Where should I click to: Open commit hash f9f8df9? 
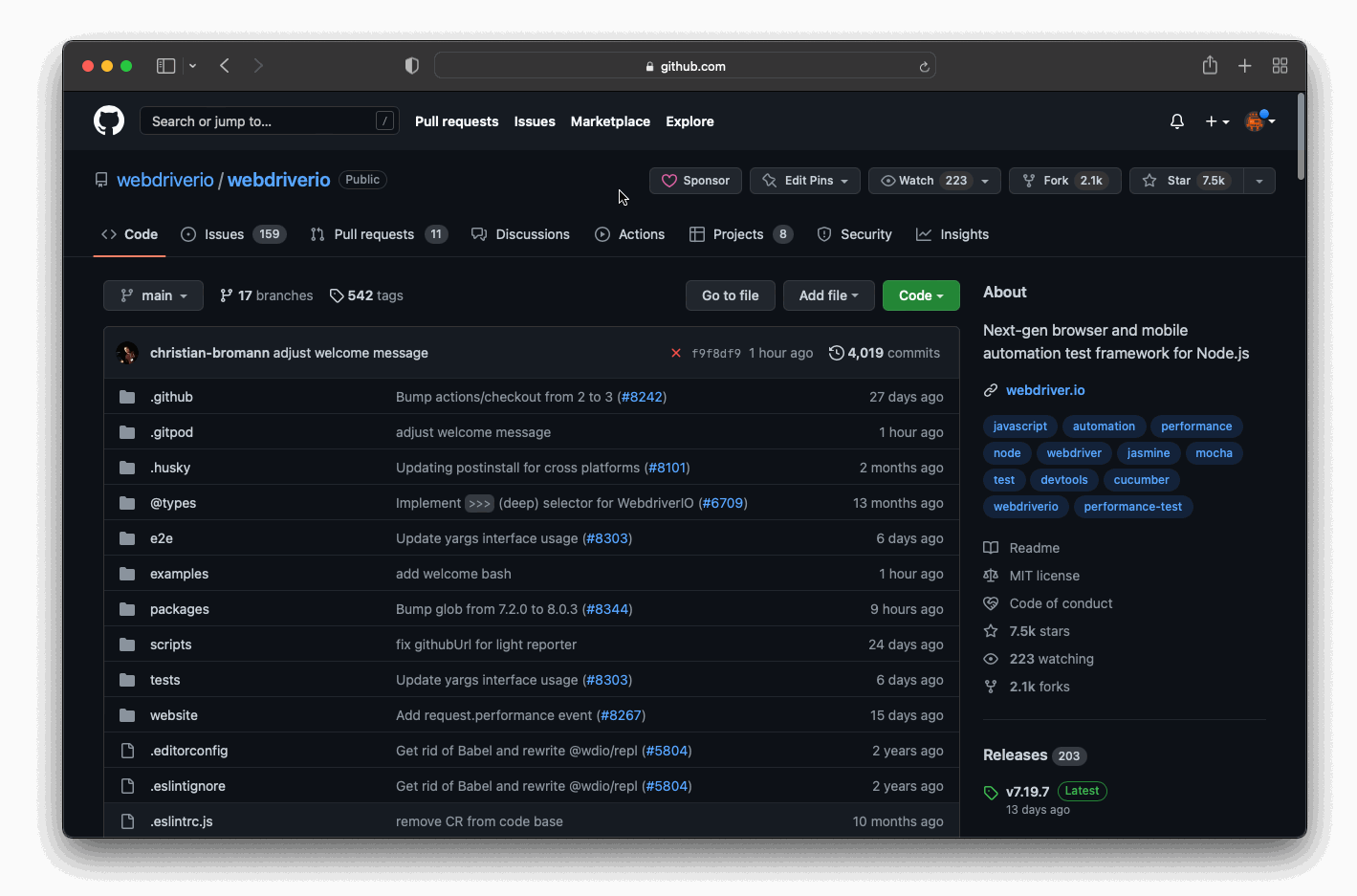coord(716,353)
